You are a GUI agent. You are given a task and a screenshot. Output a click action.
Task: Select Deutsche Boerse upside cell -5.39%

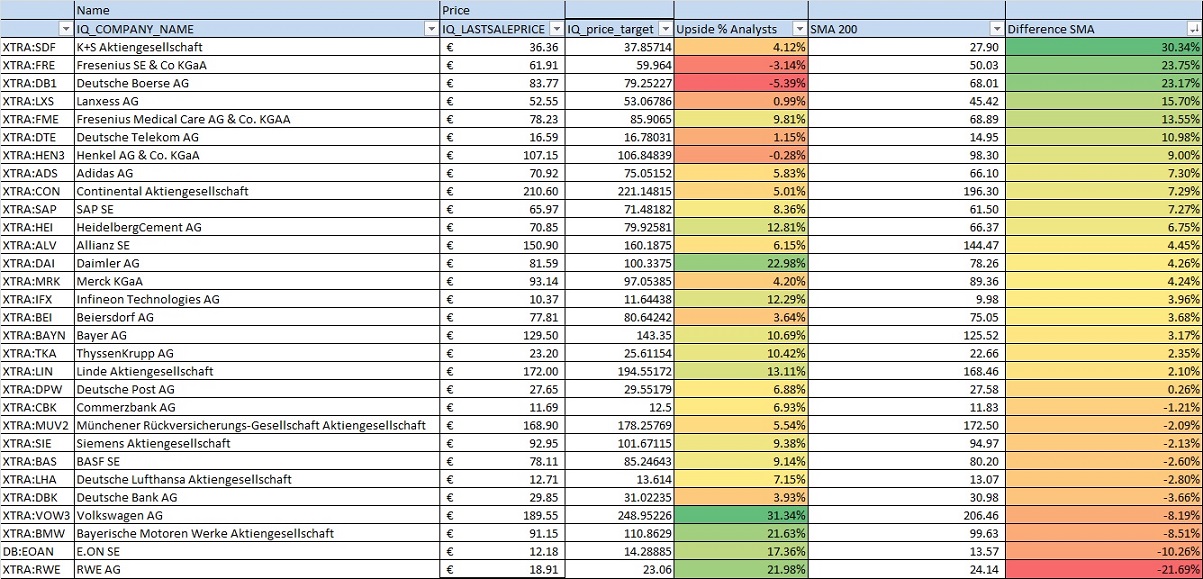coord(741,83)
